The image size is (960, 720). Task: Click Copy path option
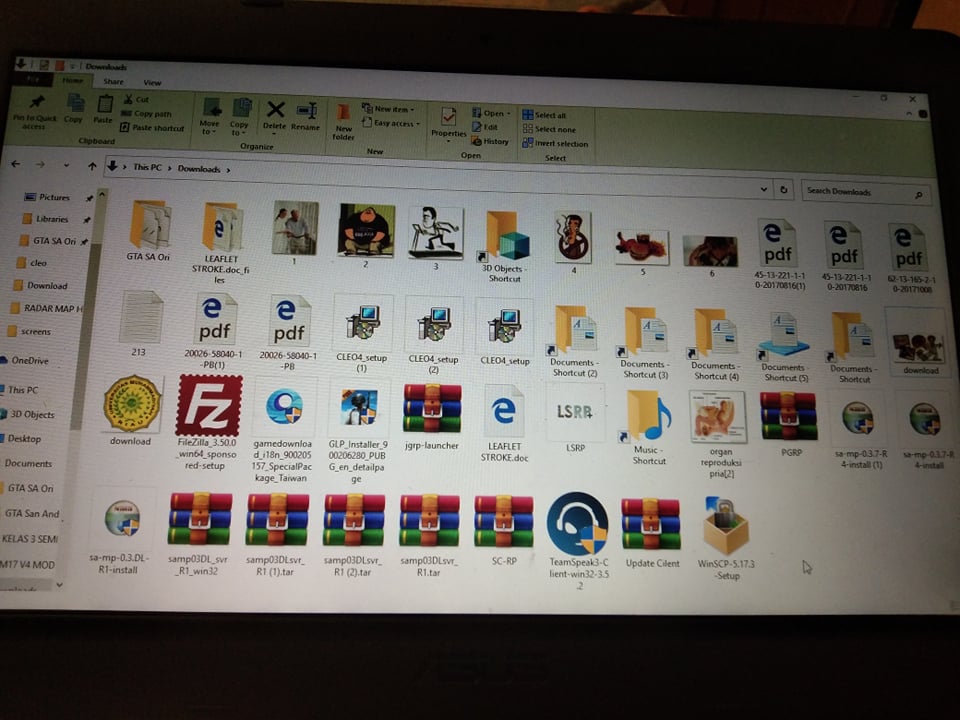pyautogui.click(x=146, y=113)
